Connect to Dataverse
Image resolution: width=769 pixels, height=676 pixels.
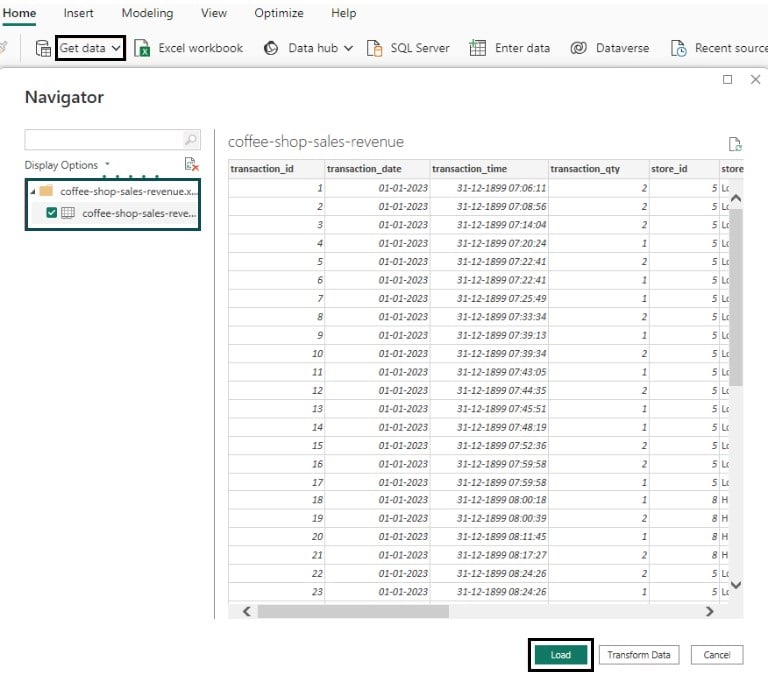pos(622,48)
